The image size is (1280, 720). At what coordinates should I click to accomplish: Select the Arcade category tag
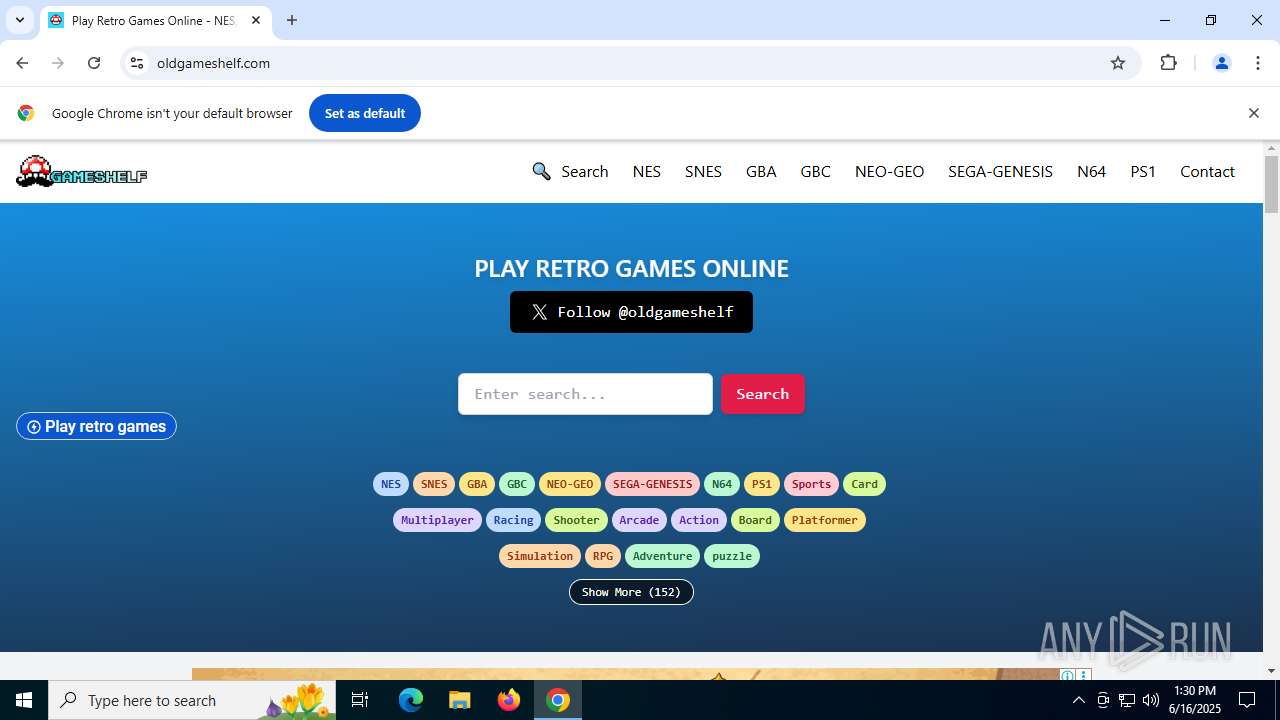(x=639, y=520)
